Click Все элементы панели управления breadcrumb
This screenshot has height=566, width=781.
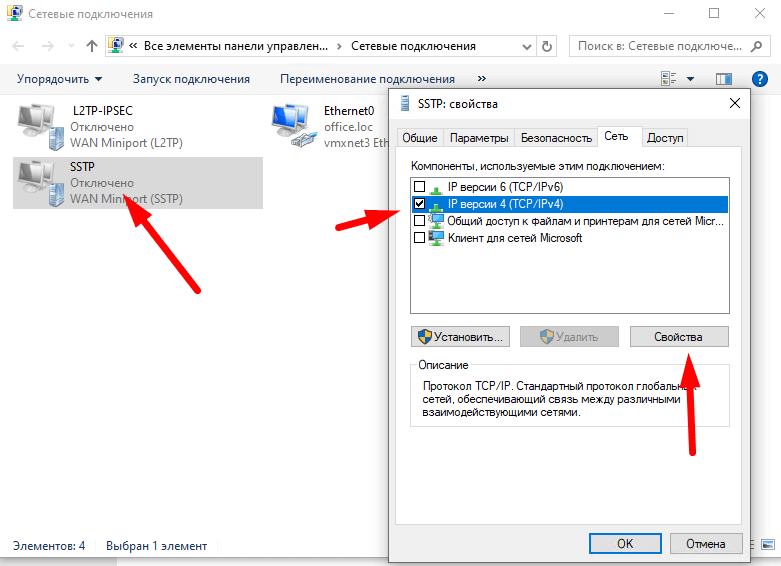click(236, 46)
